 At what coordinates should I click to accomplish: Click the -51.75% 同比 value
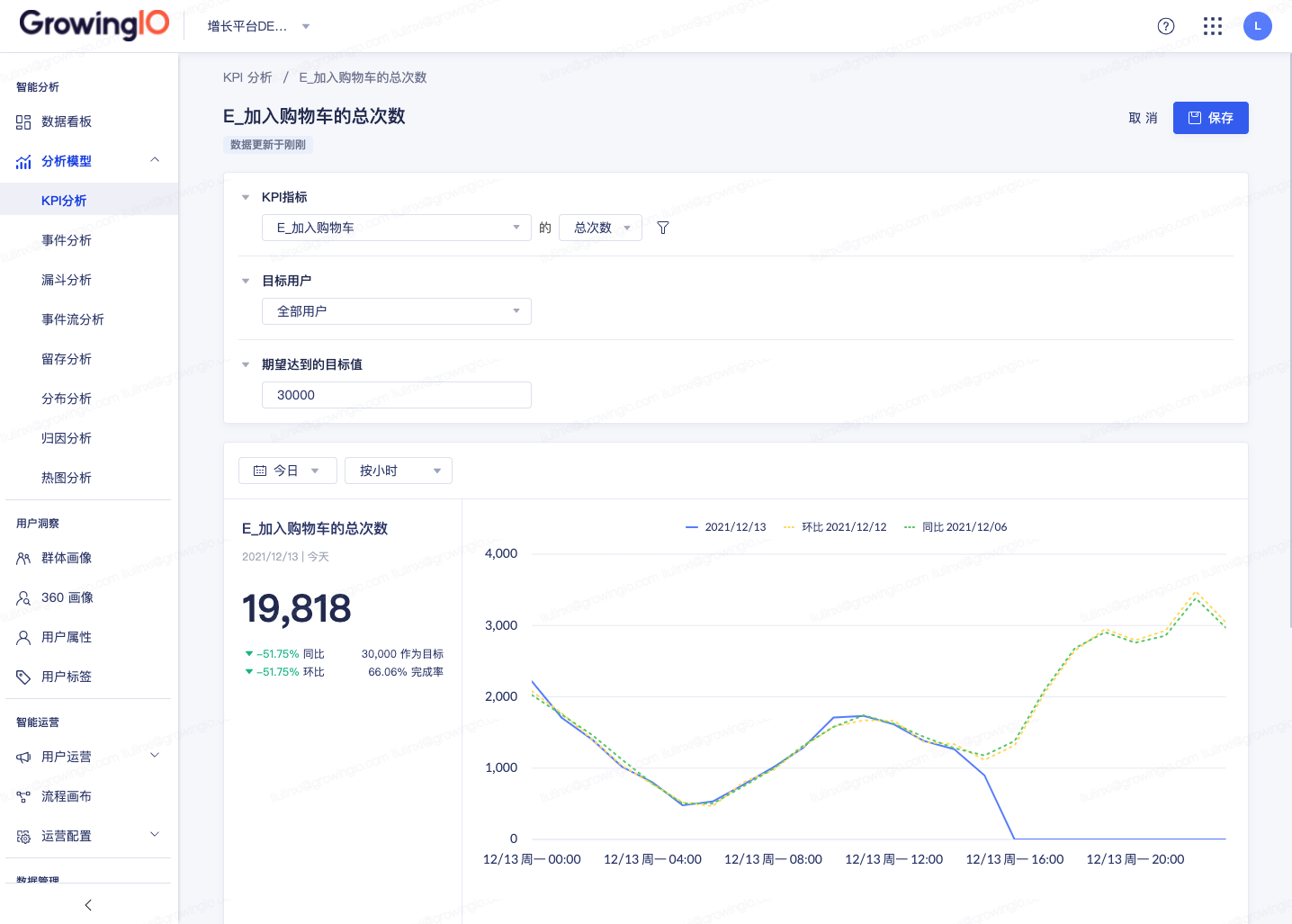point(284,654)
